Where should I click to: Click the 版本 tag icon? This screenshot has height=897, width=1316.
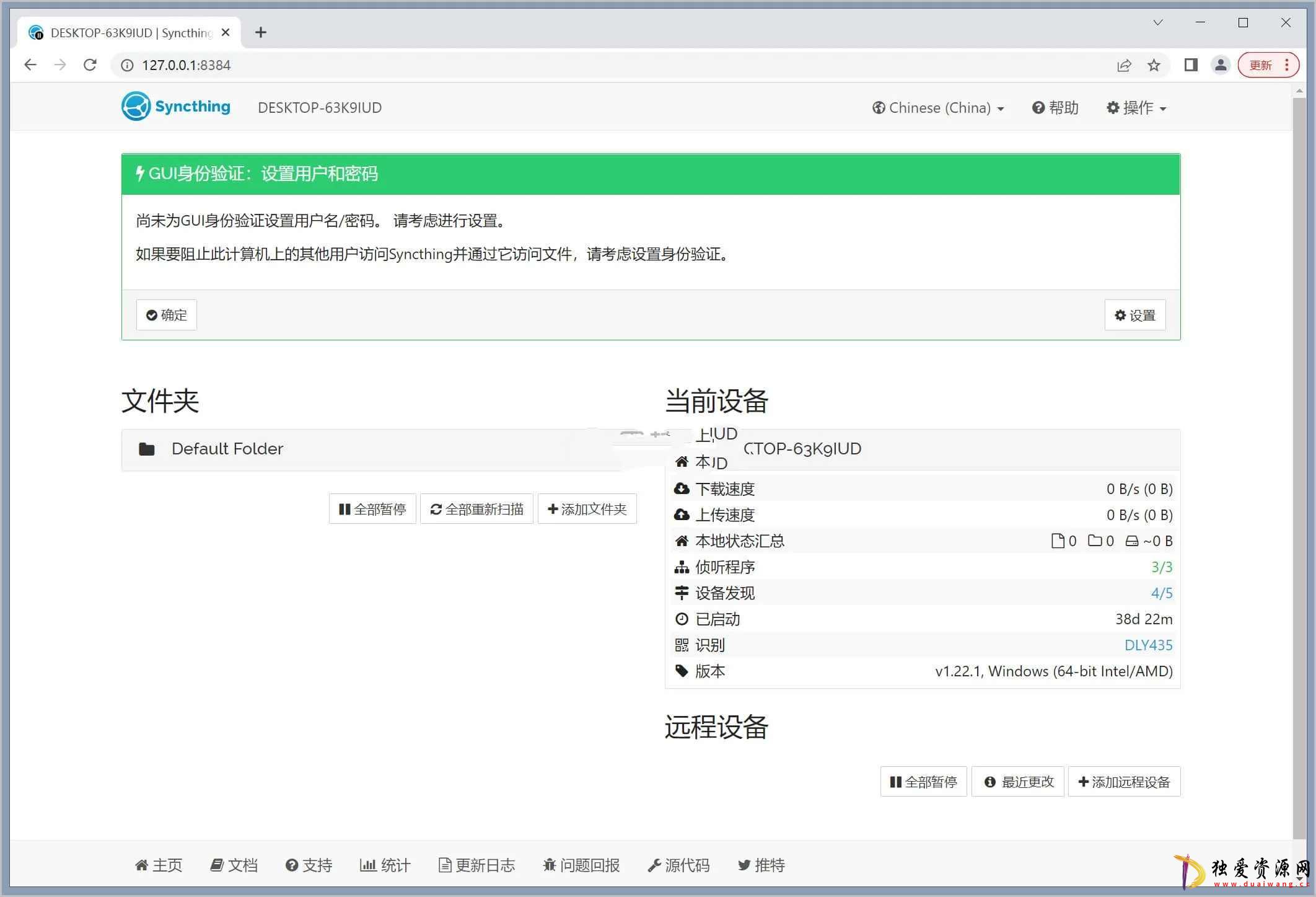[682, 671]
